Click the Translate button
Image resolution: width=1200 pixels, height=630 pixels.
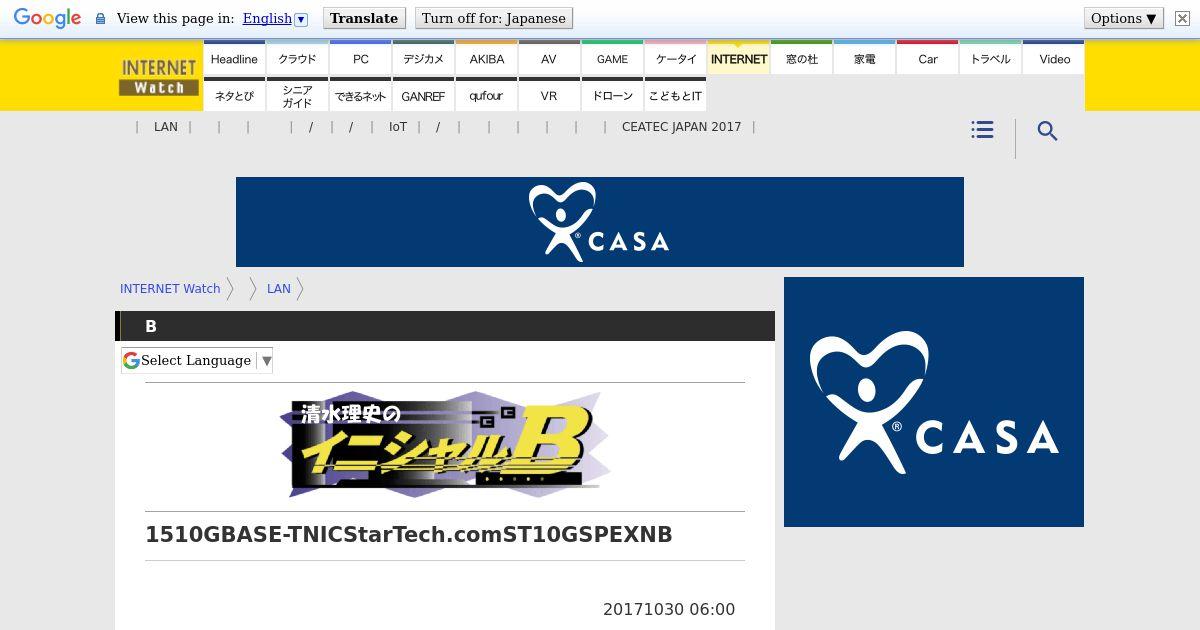[364, 18]
